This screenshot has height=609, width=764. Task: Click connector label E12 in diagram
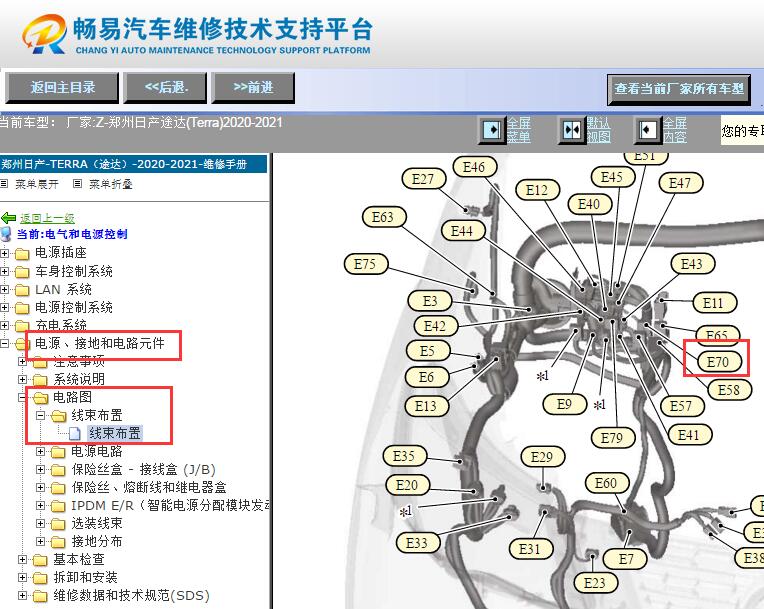tap(537, 190)
